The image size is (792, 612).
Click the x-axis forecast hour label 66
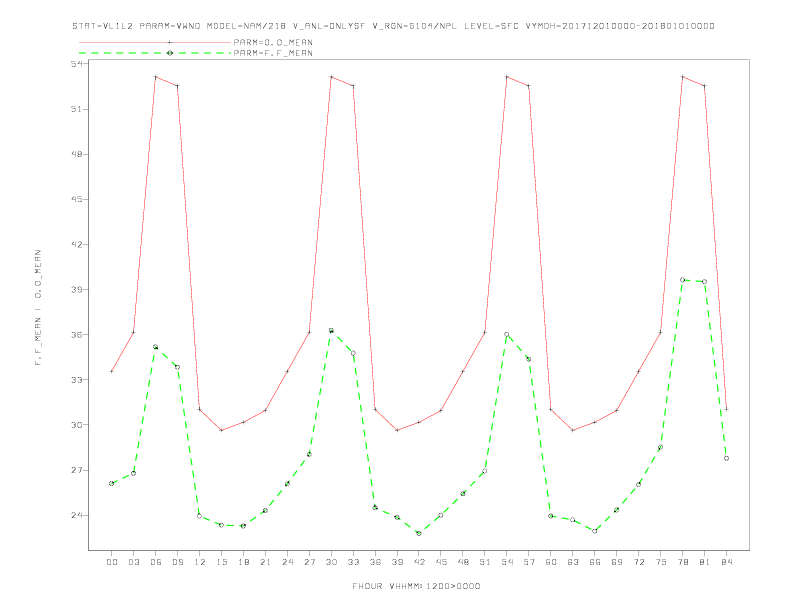click(x=595, y=562)
